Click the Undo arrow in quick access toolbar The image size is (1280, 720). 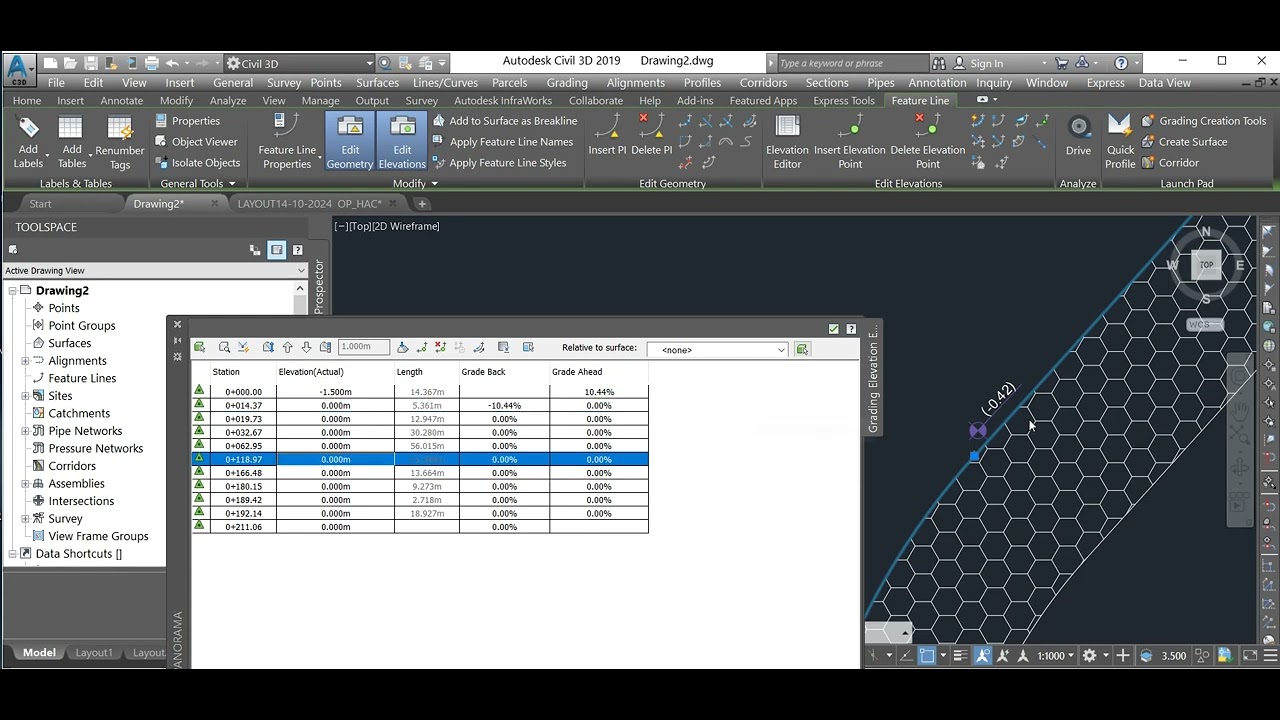tap(172, 63)
